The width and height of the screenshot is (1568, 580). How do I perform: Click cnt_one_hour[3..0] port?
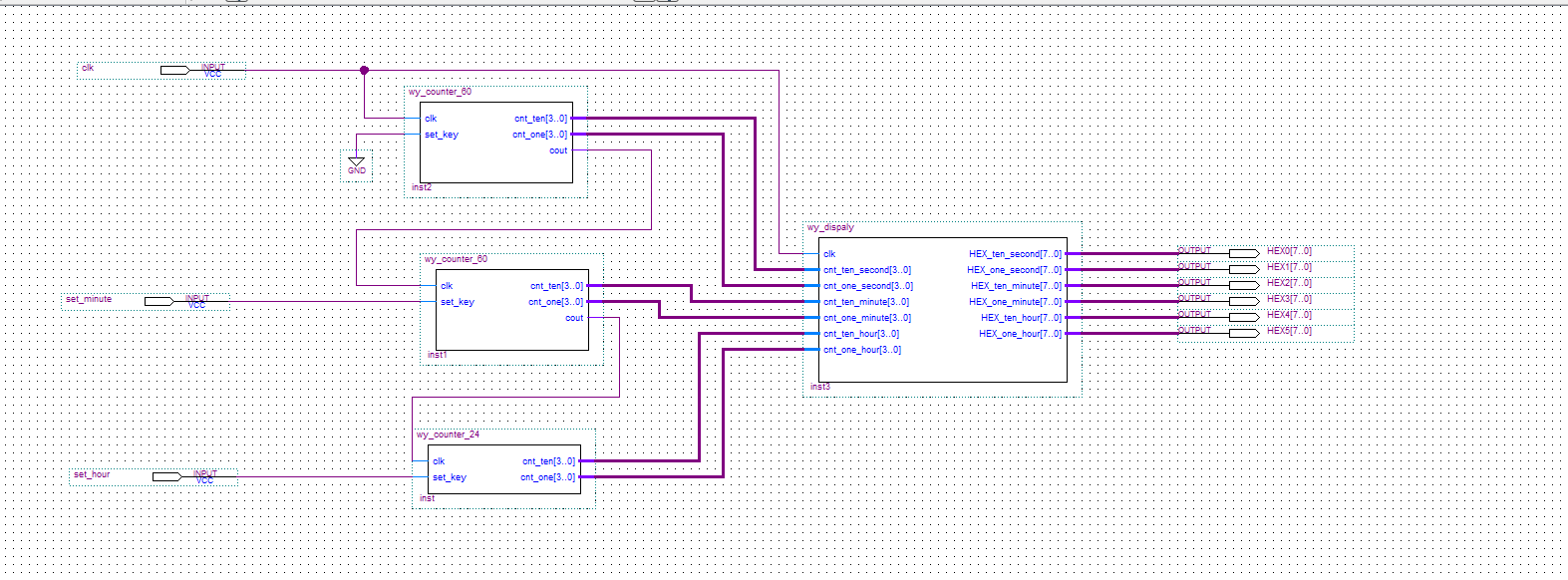[862, 350]
